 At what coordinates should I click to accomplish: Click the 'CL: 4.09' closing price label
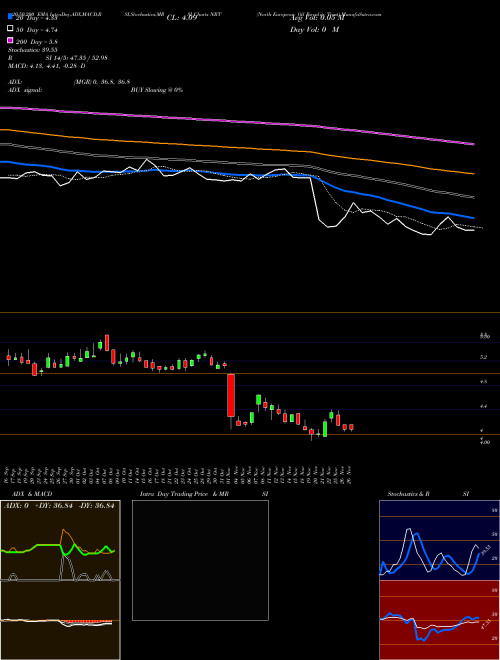point(182,18)
